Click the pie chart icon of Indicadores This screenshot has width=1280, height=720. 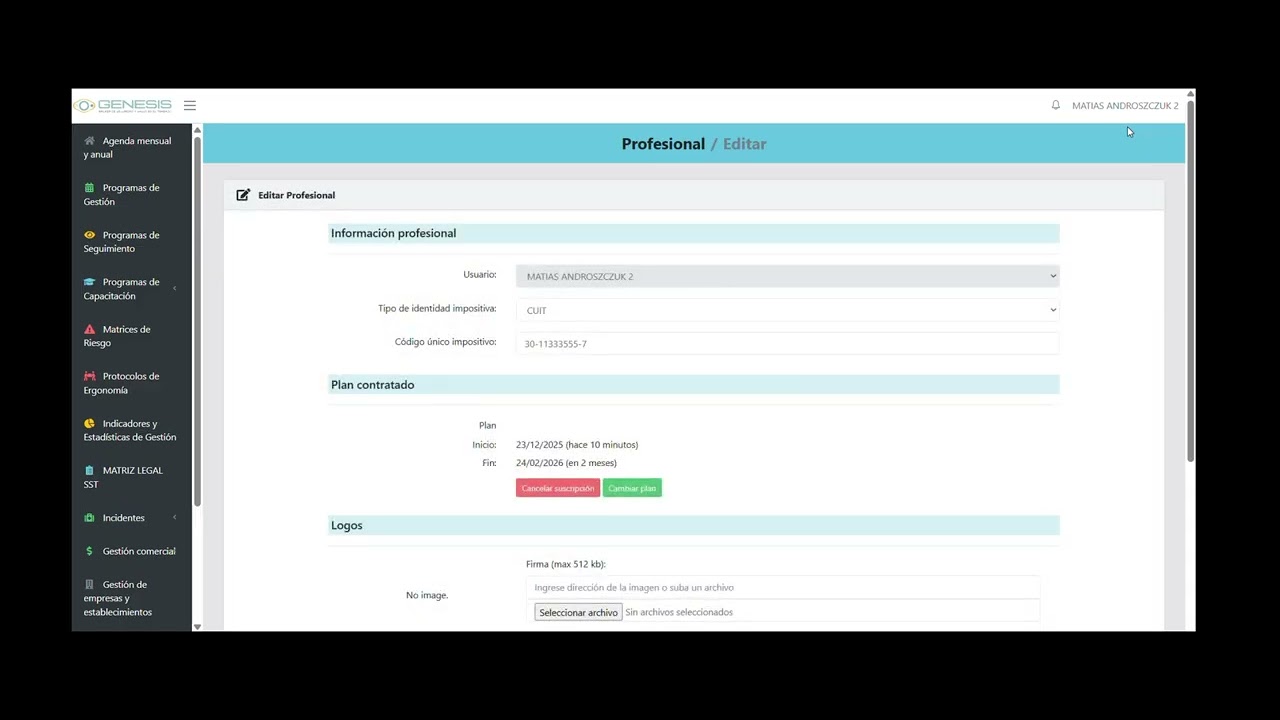click(89, 423)
